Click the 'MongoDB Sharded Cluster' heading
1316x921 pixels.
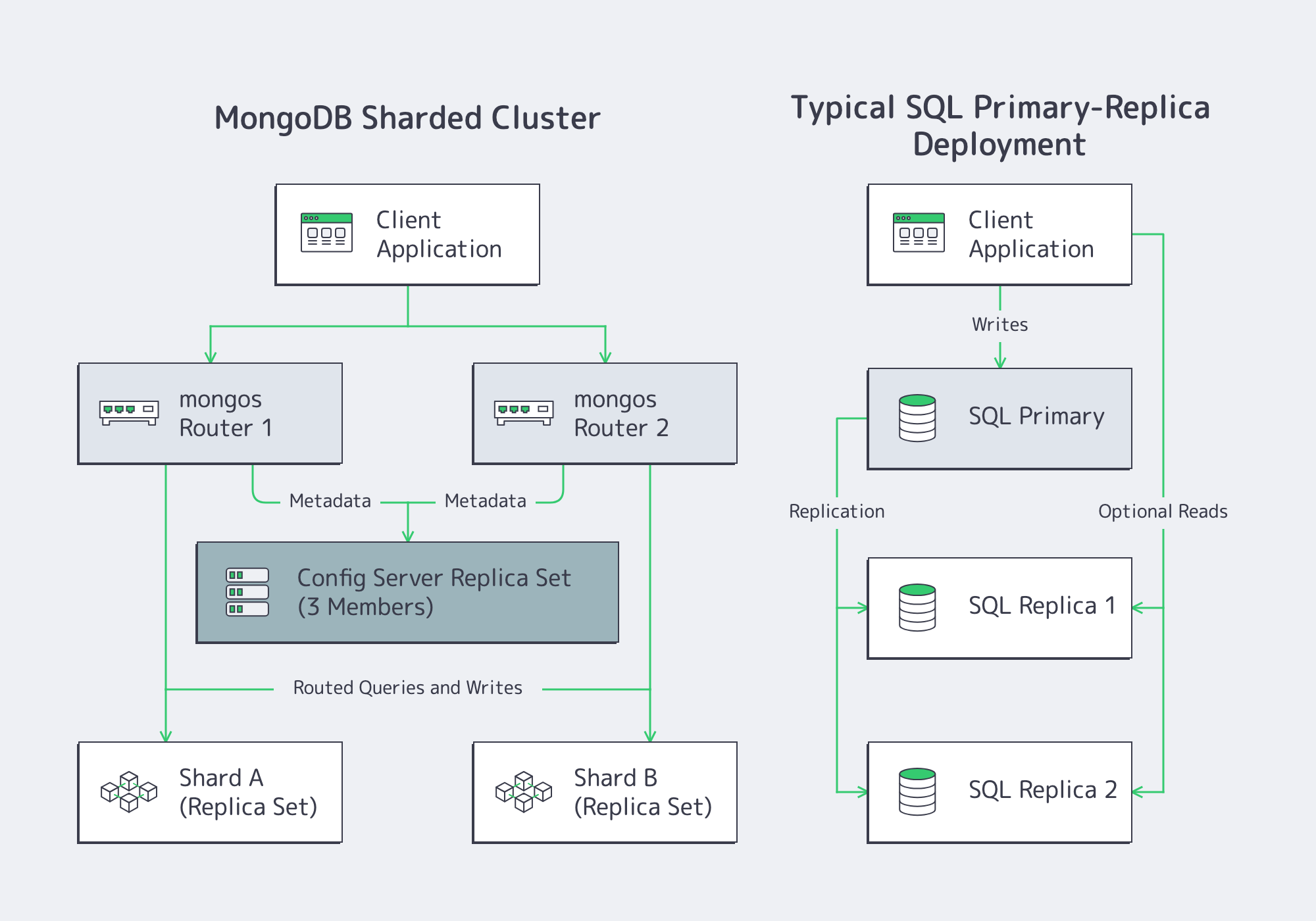[x=407, y=118]
